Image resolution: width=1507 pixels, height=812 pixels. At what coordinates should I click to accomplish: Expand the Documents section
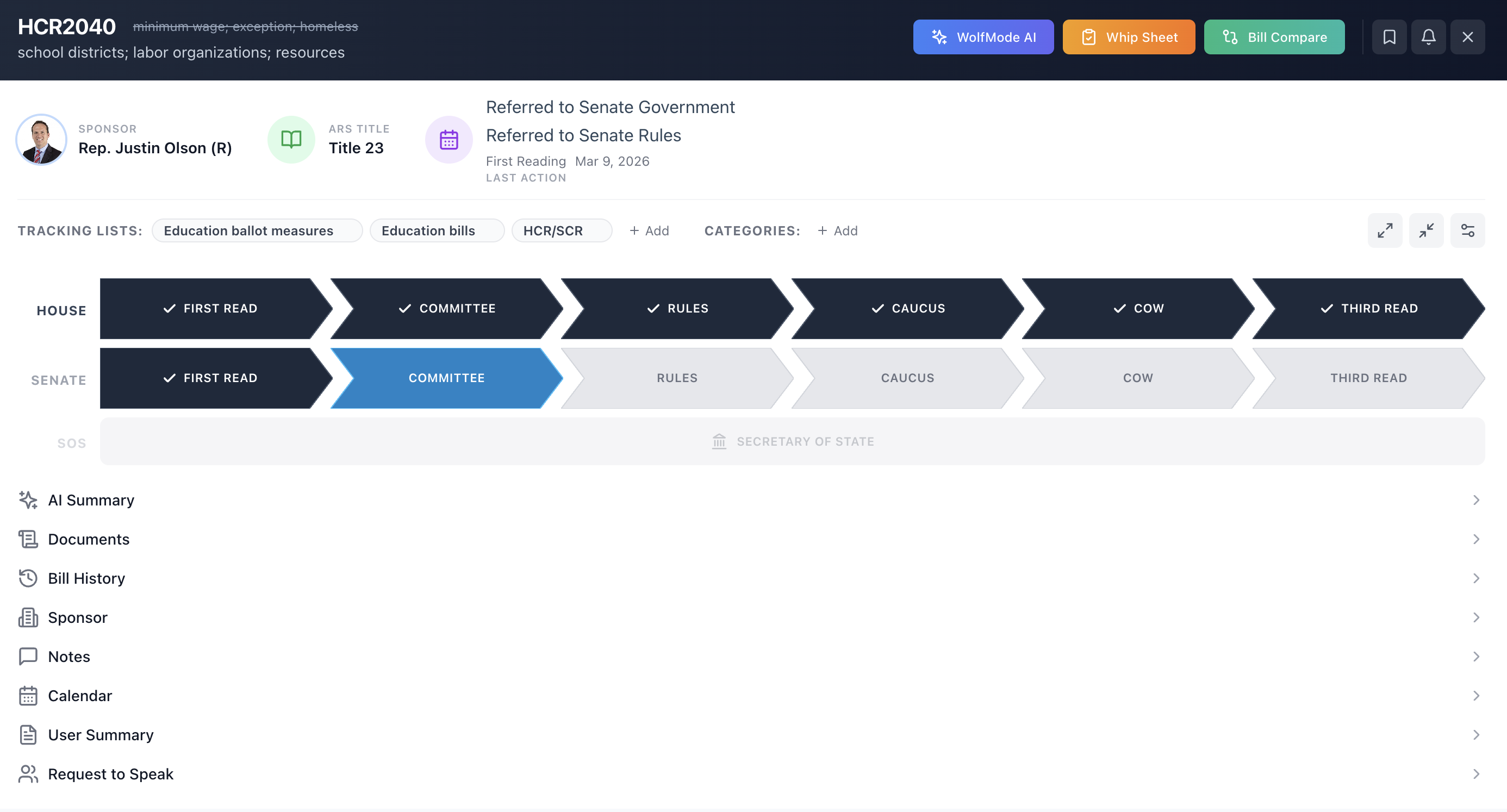[89, 539]
